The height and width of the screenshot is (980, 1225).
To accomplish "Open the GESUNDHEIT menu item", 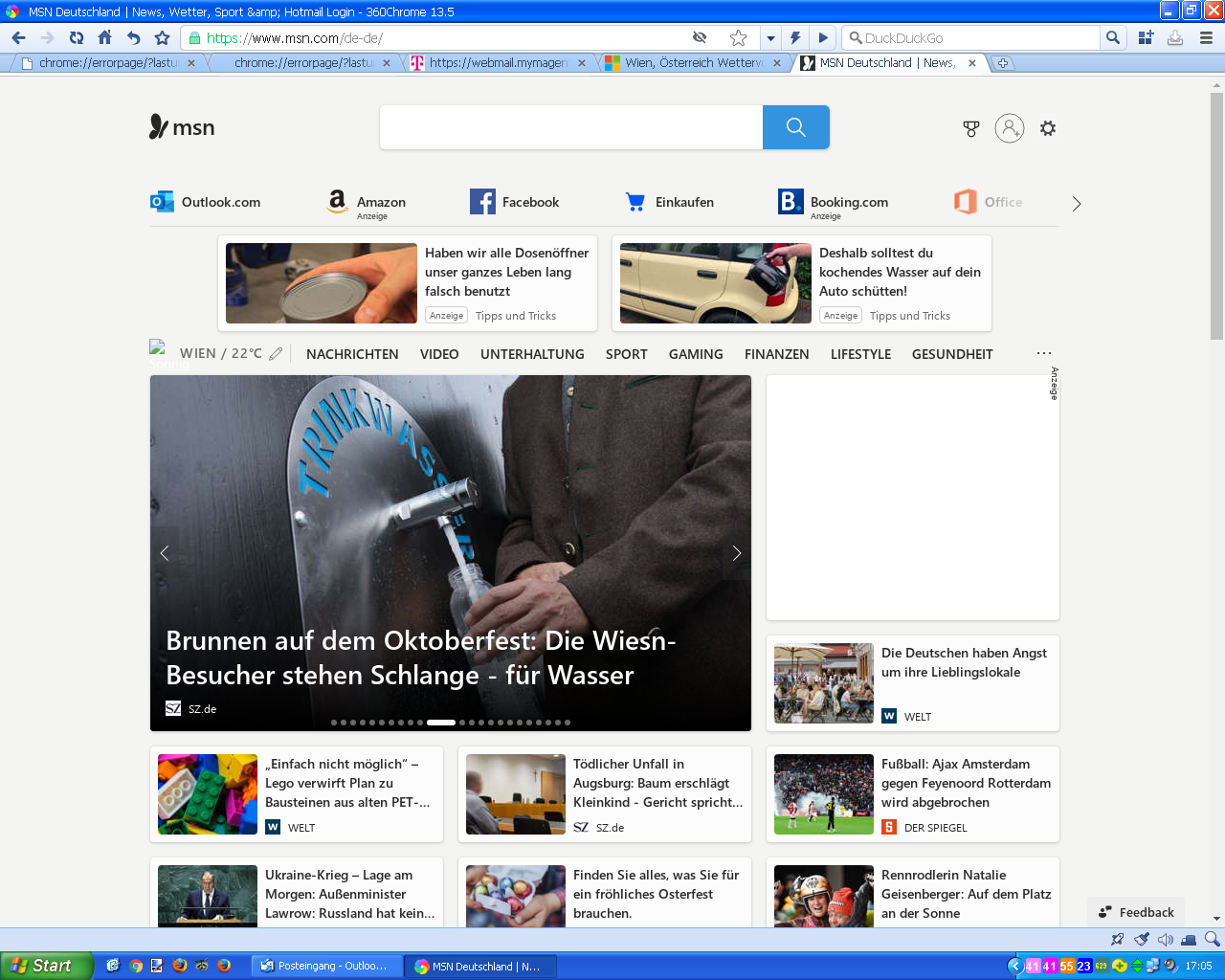I will tap(952, 354).
